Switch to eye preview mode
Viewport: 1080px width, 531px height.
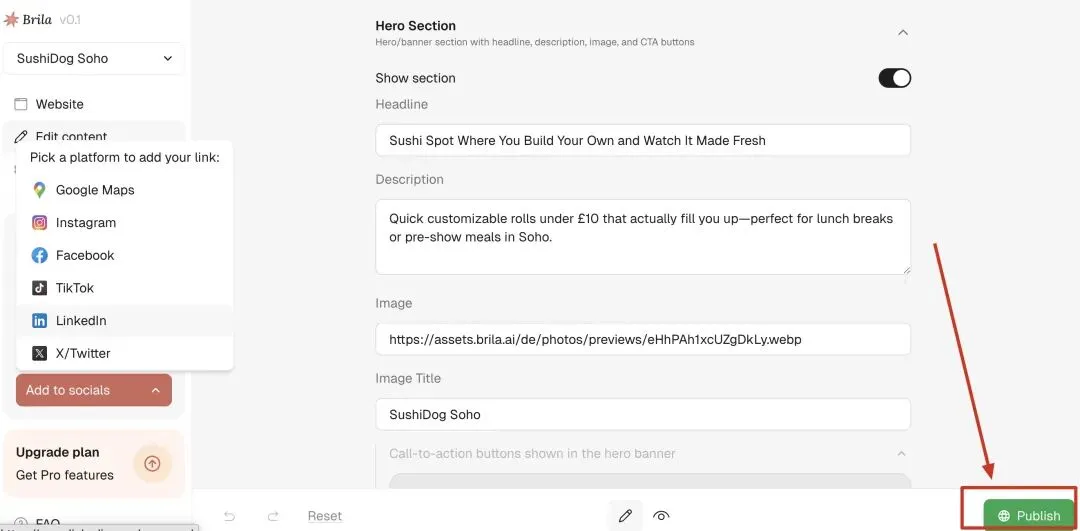(661, 516)
